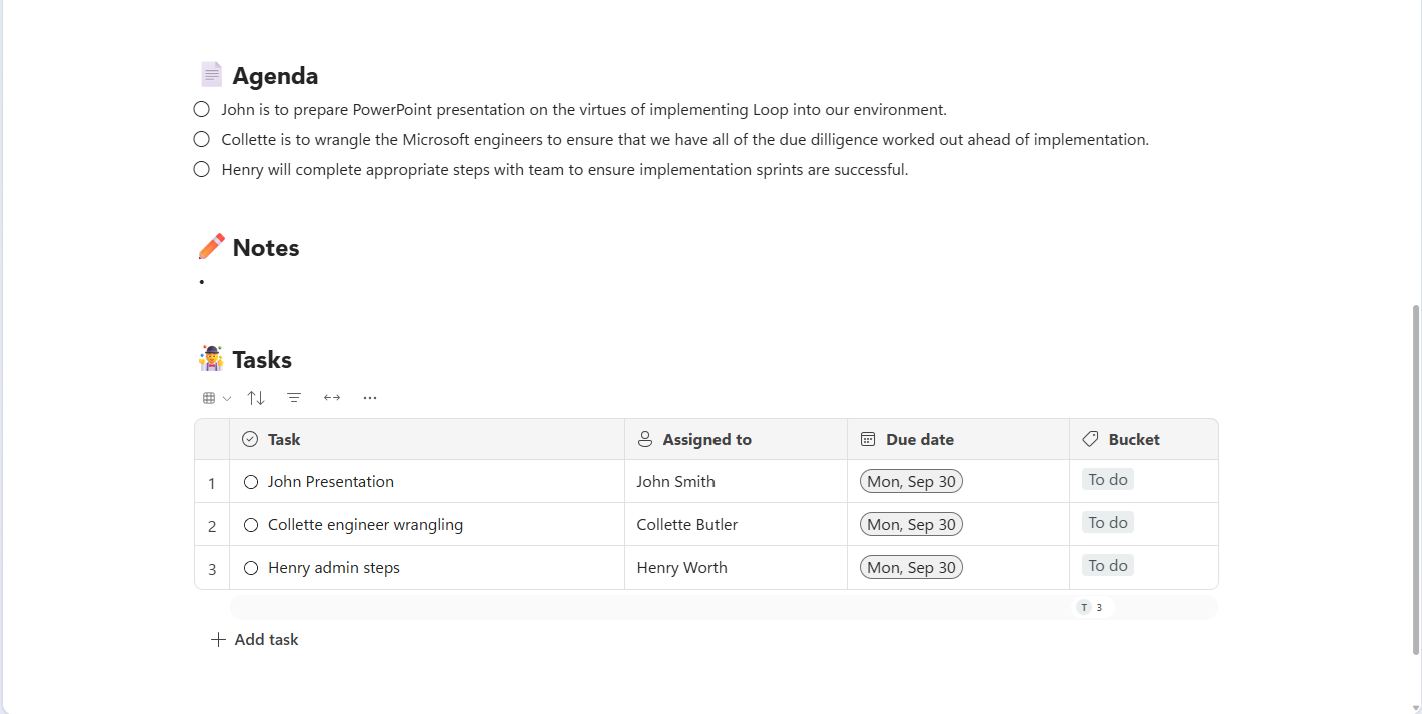Screen dimensions: 1422x714
Task: Click the Tasks heading
Action: click(262, 360)
